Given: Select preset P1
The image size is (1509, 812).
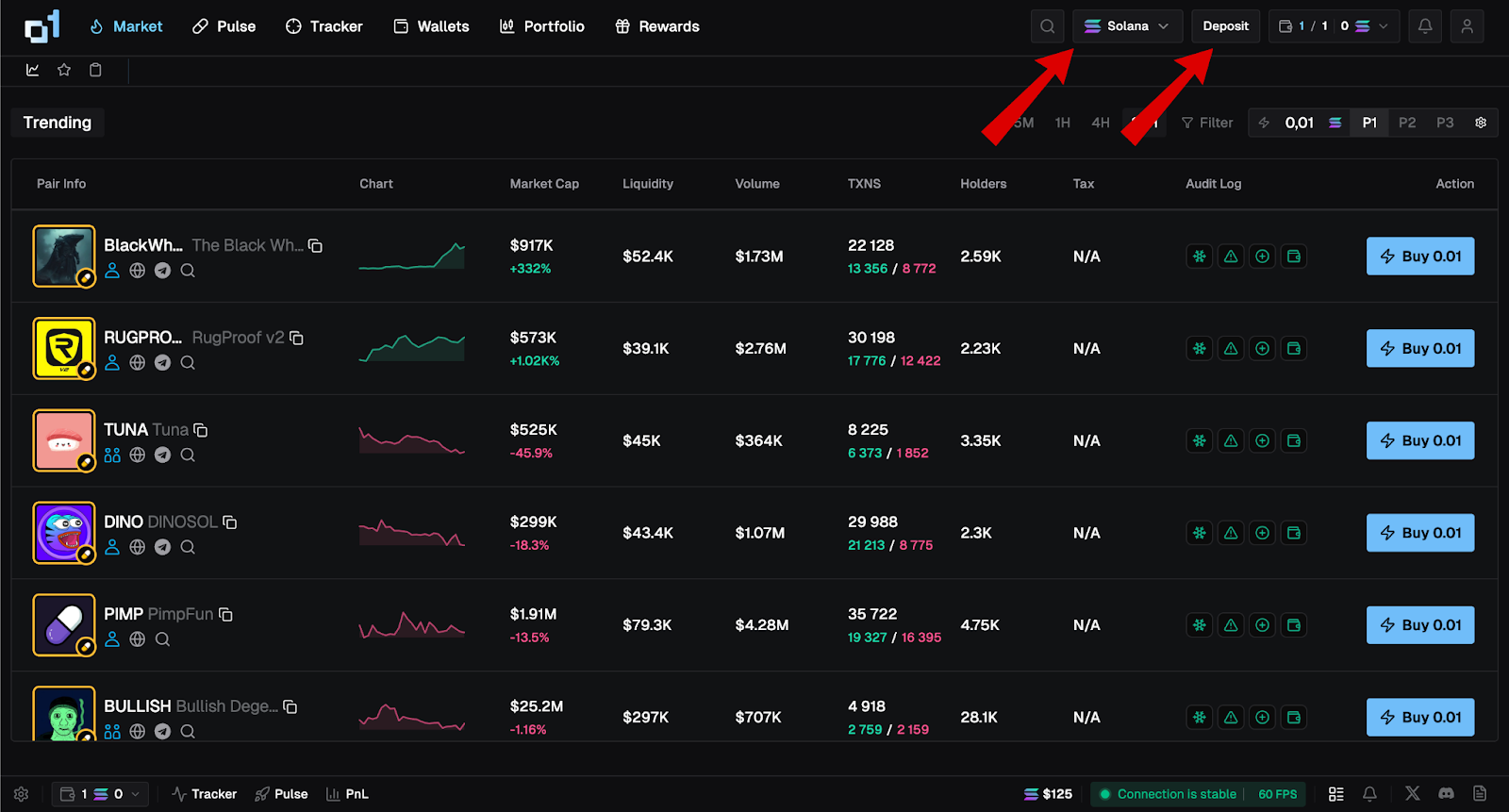Looking at the screenshot, I should (1369, 123).
